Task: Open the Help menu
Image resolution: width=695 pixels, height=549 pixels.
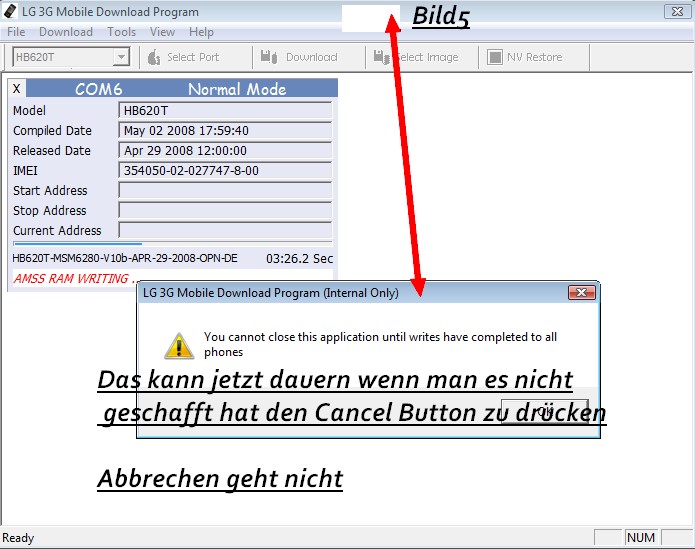Action: 201,32
